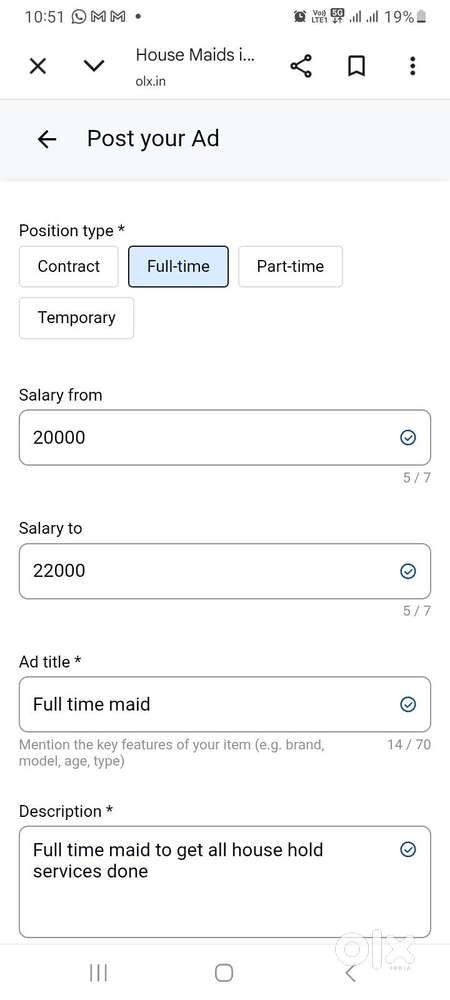The width and height of the screenshot is (450, 1000).
Task: Select the Contract position type
Action: (x=69, y=266)
